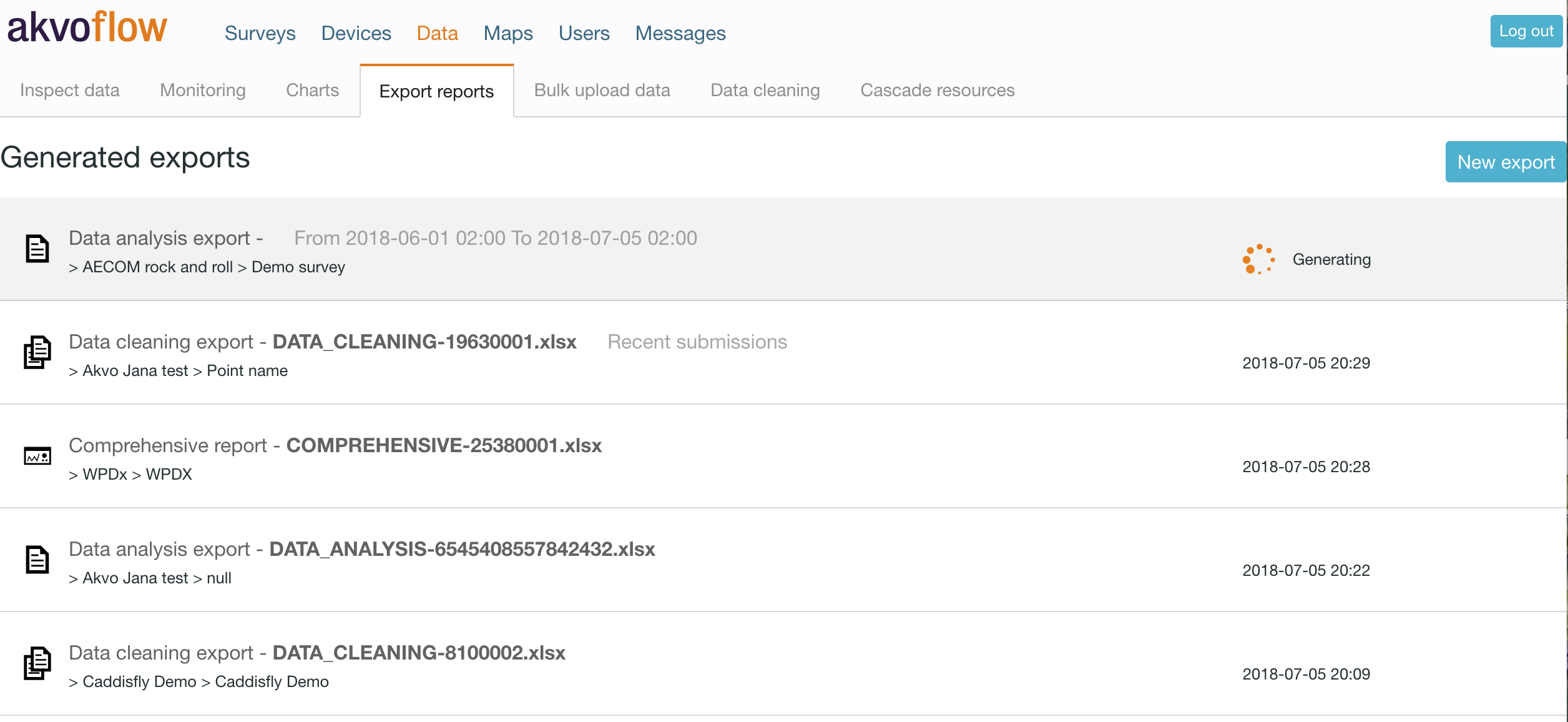The height and width of the screenshot is (722, 1568).
Task: Switch to the Monitoring tab
Action: 202,91
